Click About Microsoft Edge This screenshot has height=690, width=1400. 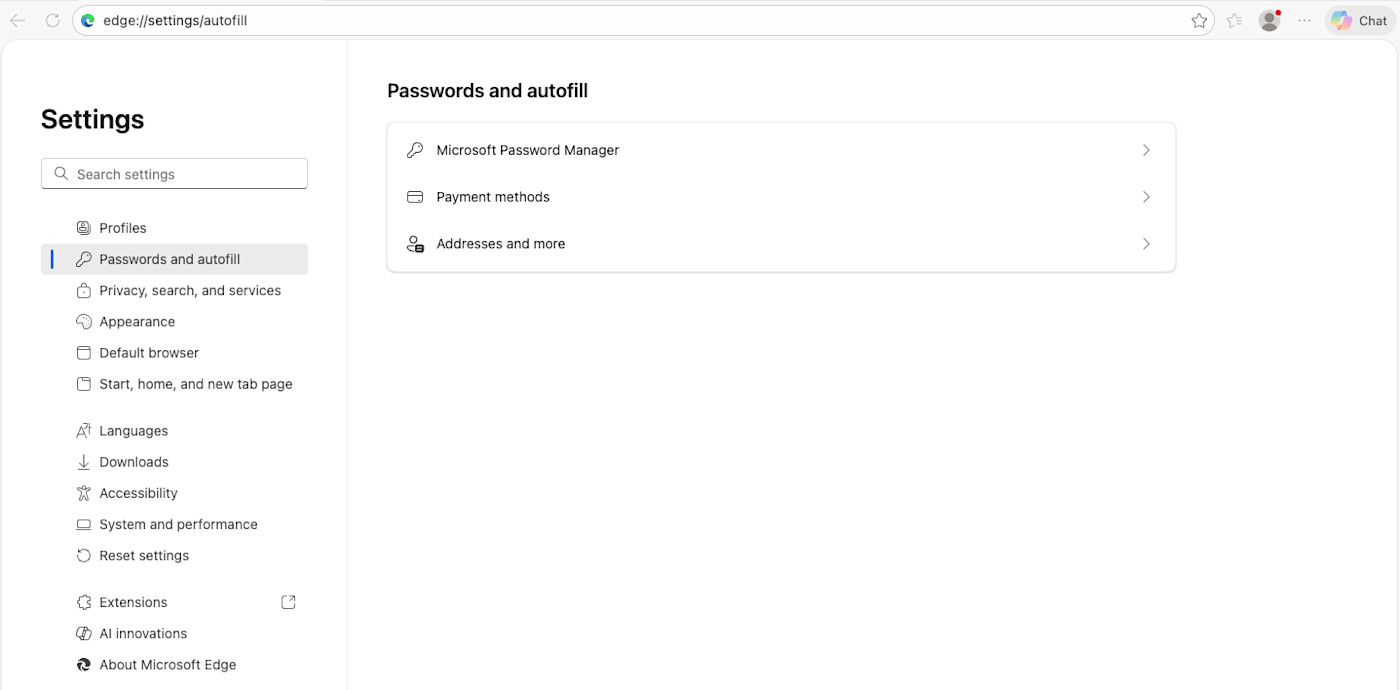167,664
